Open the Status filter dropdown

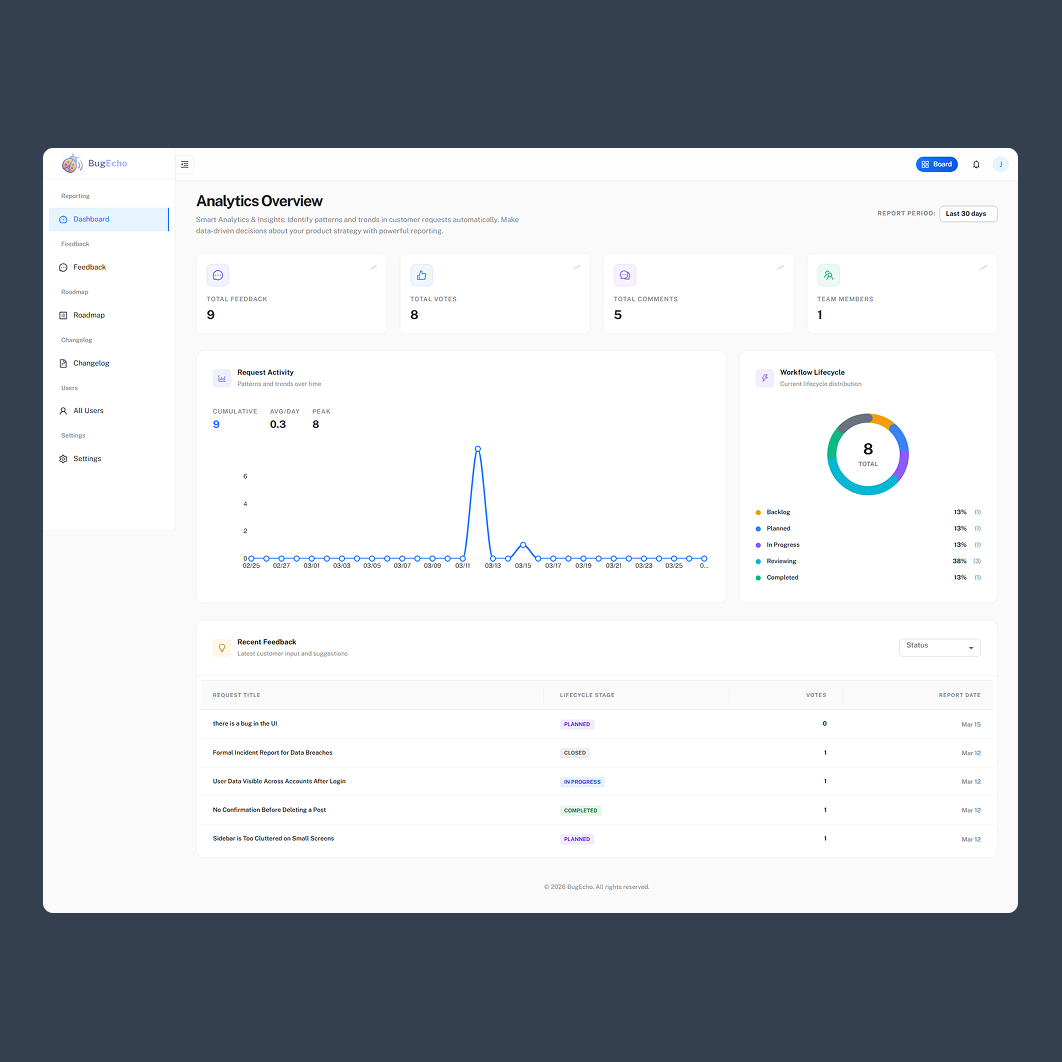point(938,646)
